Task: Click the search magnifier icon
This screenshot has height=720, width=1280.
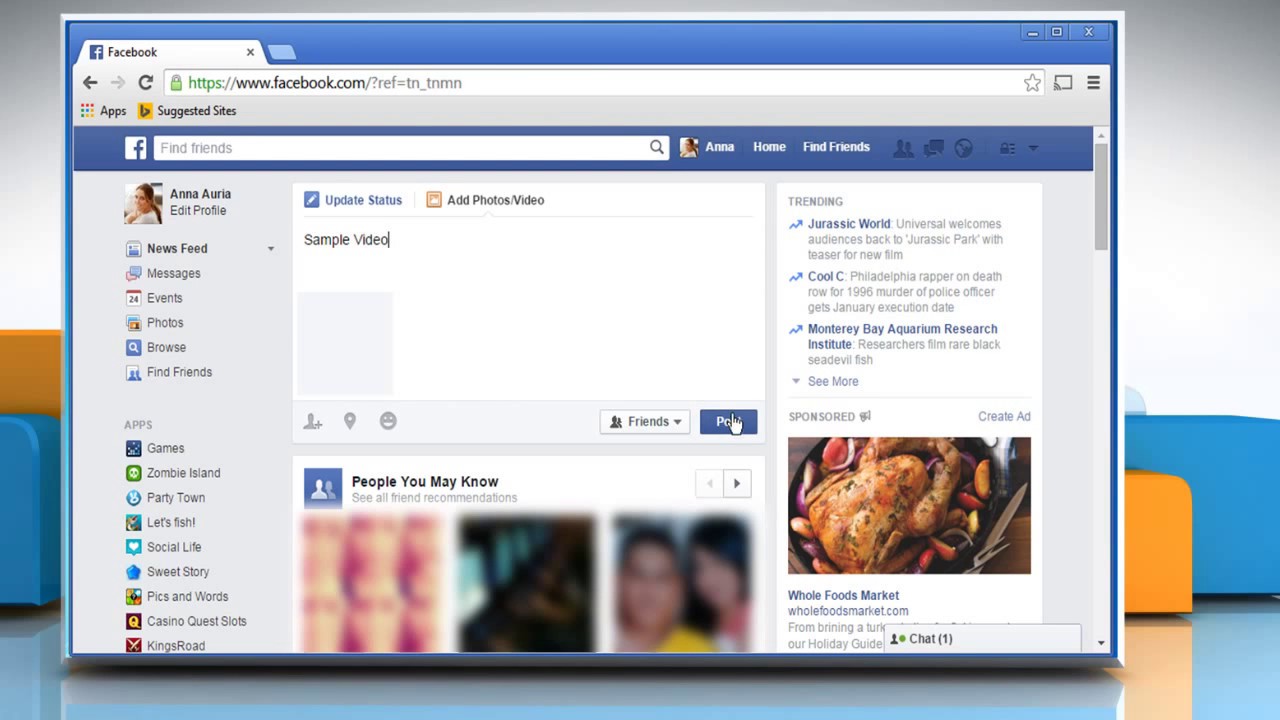Action: coord(657,147)
